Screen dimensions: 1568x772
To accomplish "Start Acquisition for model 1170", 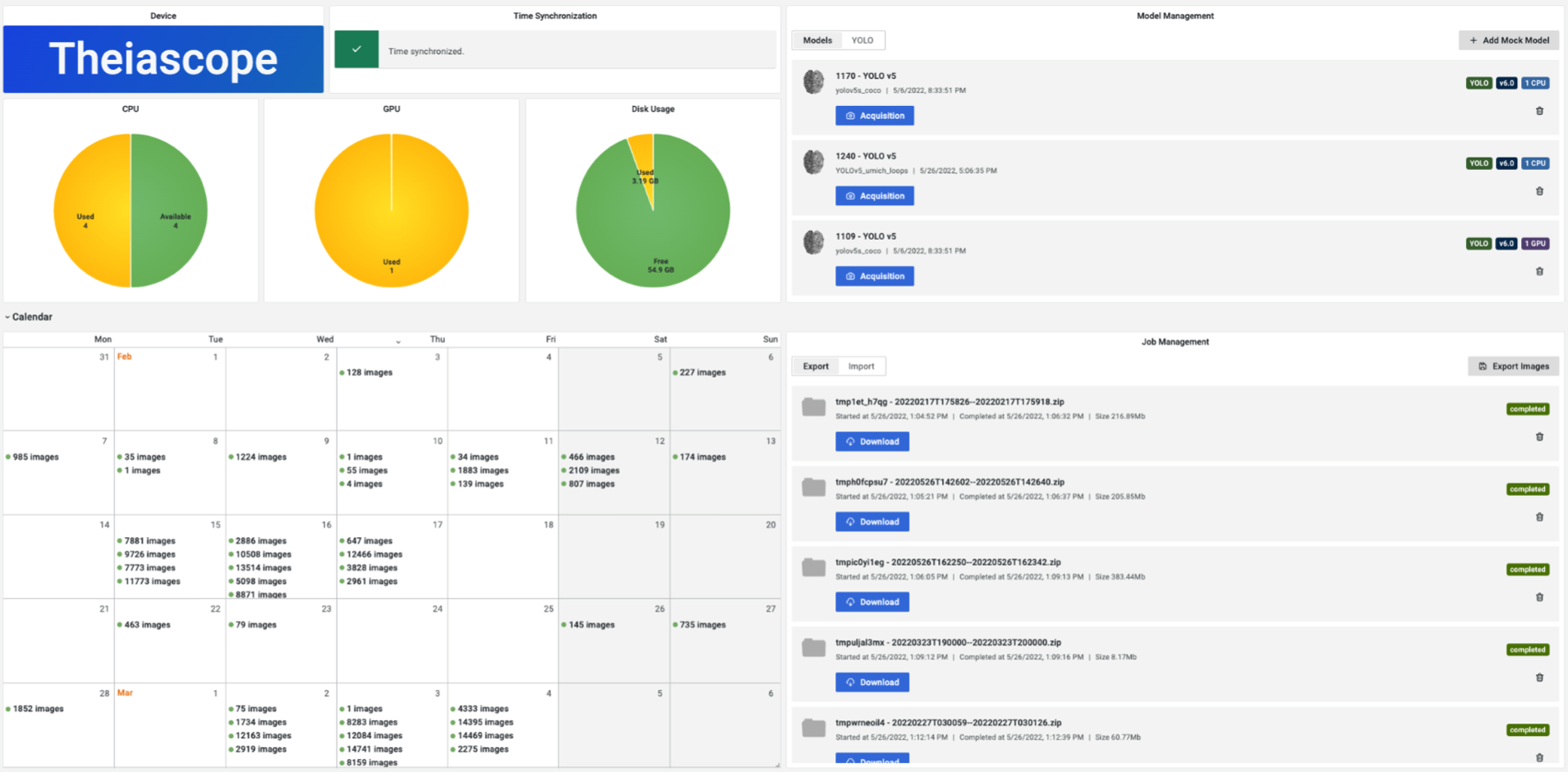I will click(875, 116).
